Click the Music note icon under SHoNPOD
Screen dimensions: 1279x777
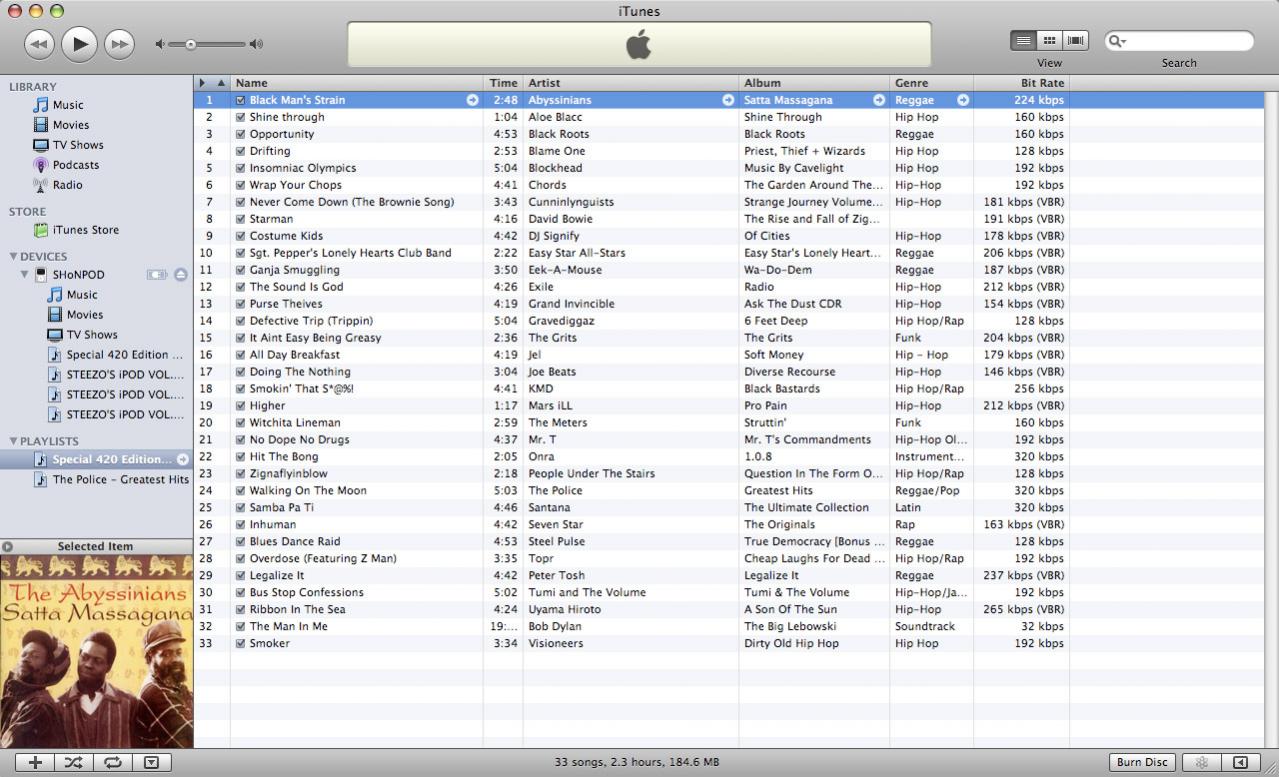[55, 295]
